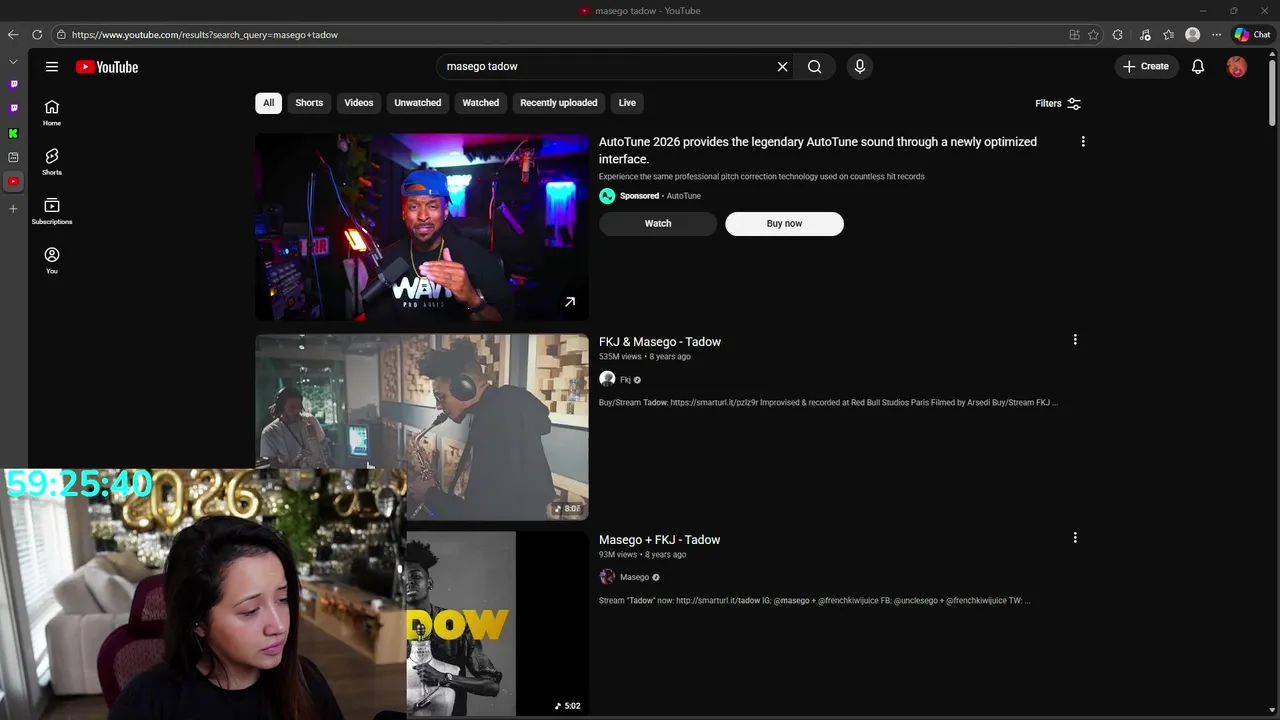Start voice search with the microphone
Image resolution: width=1280 pixels, height=720 pixels.
point(859,67)
